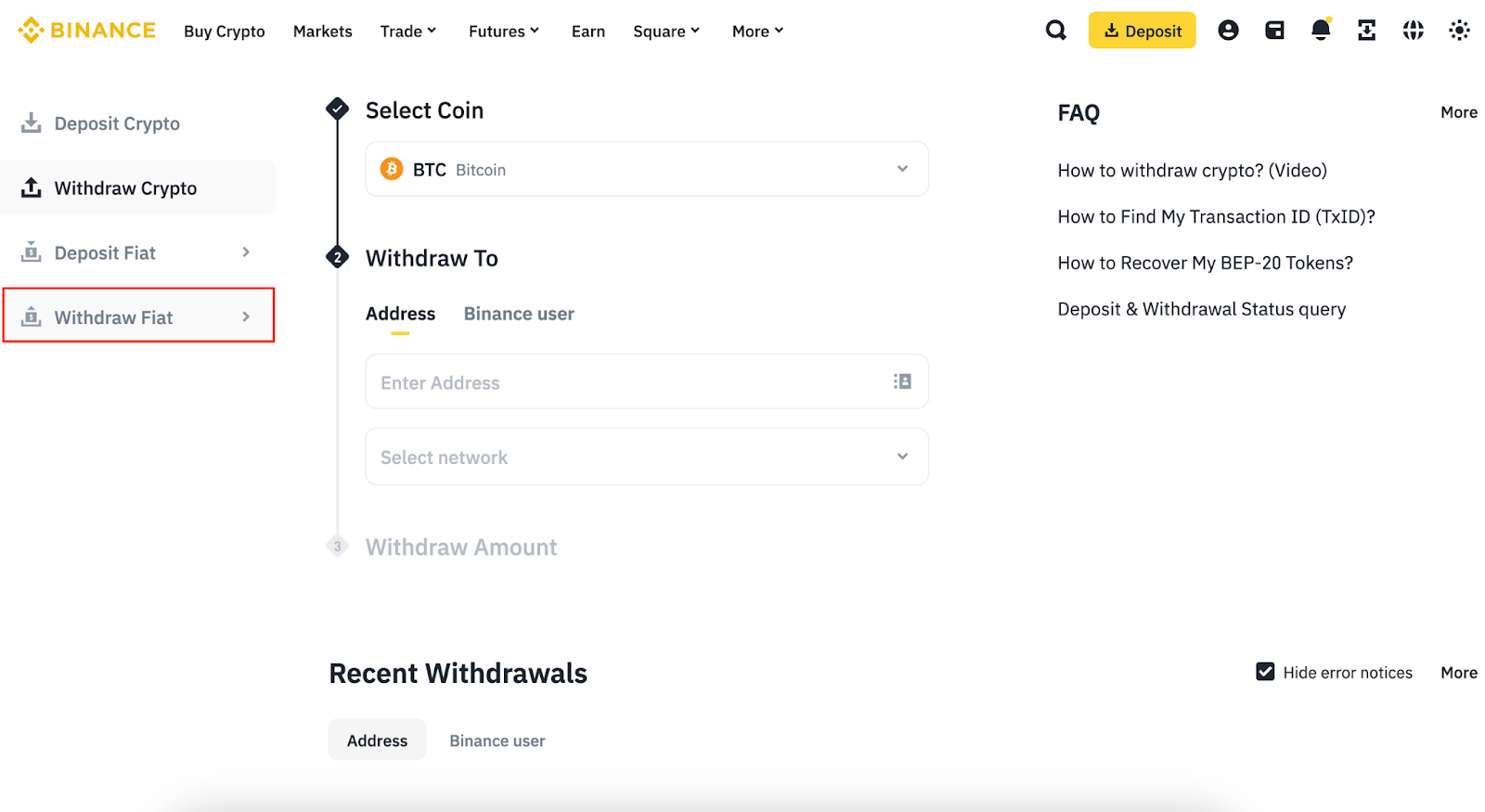This screenshot has width=1485, height=812.
Task: Click the Deposit Crypto sidebar icon
Action: click(32, 122)
